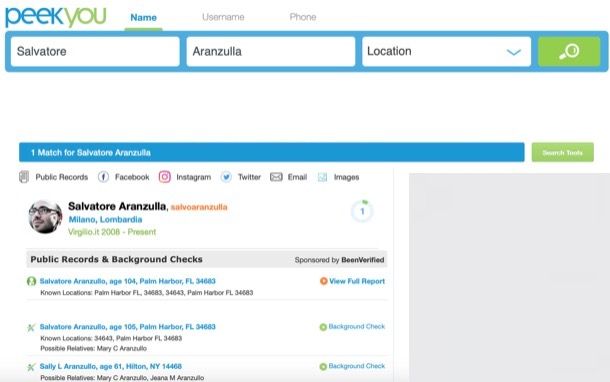Select the Facebook filter icon

pyautogui.click(x=103, y=177)
